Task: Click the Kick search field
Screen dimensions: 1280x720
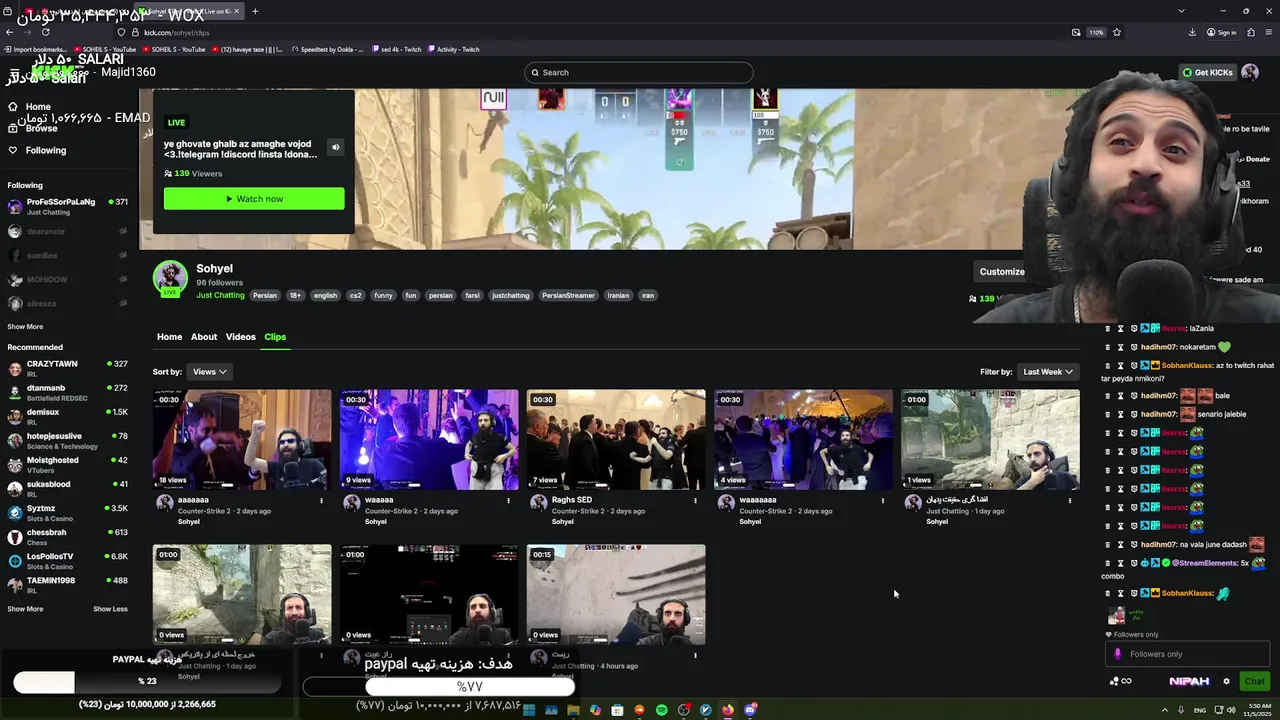Action: [x=638, y=72]
